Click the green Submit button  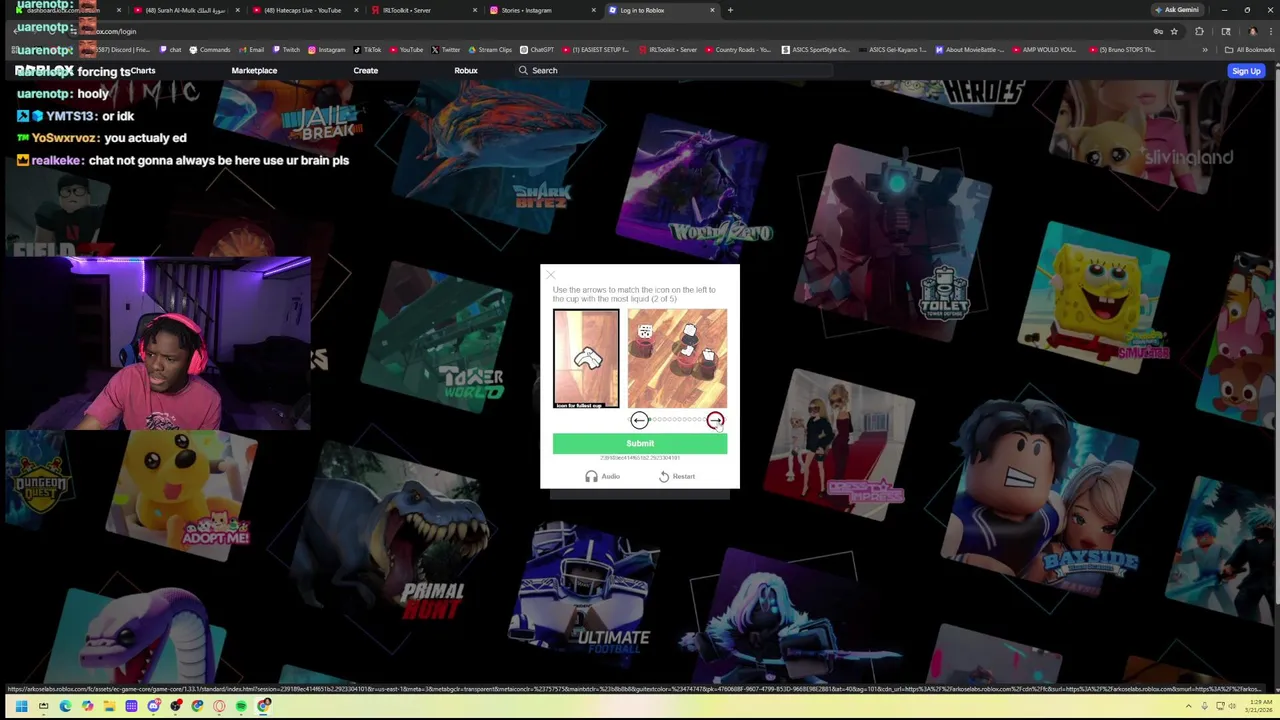coord(640,444)
